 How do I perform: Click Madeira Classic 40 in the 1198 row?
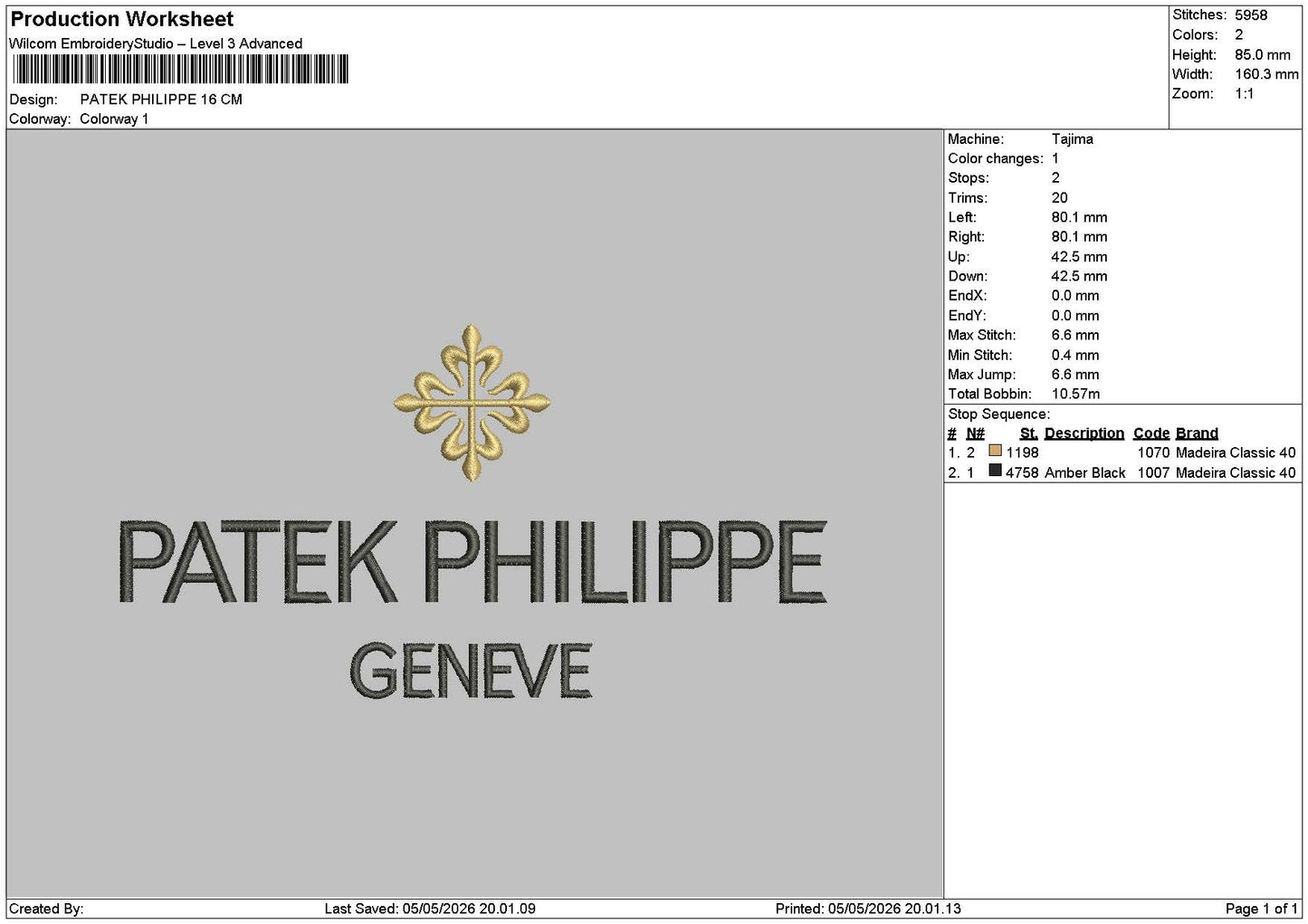[1236, 453]
